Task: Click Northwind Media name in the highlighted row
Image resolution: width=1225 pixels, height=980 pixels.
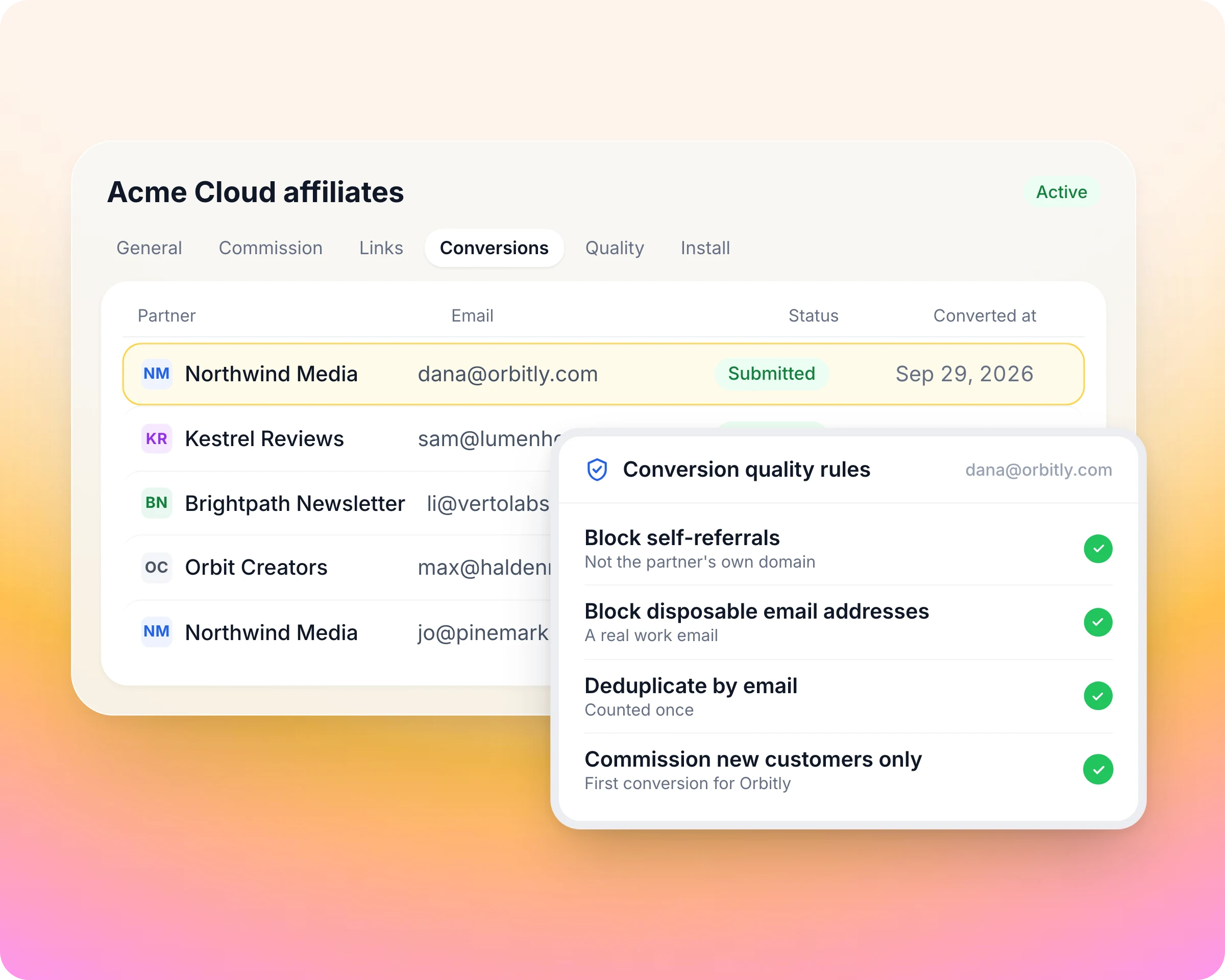Action: pos(271,374)
